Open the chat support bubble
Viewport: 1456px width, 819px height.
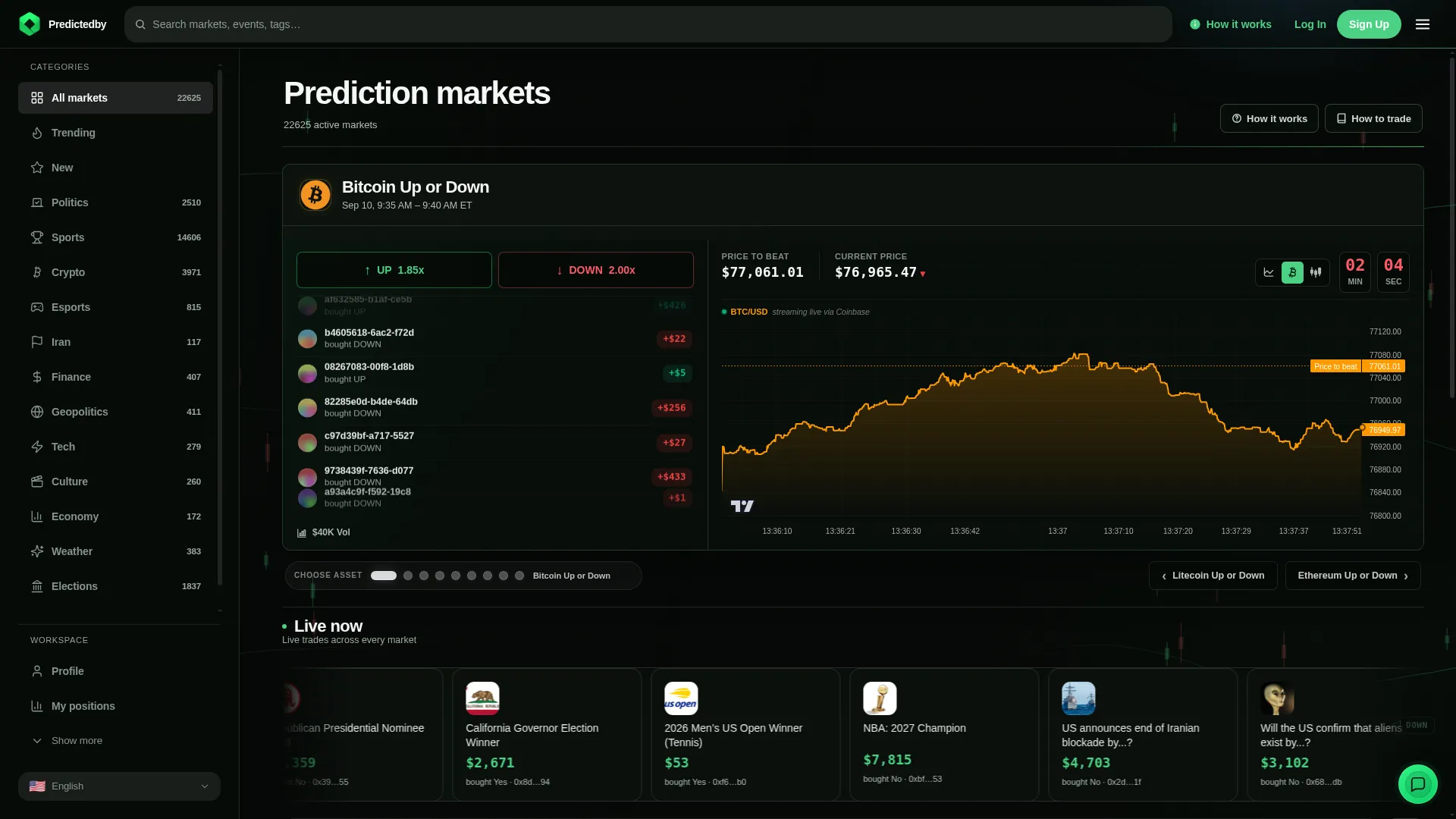coord(1418,784)
